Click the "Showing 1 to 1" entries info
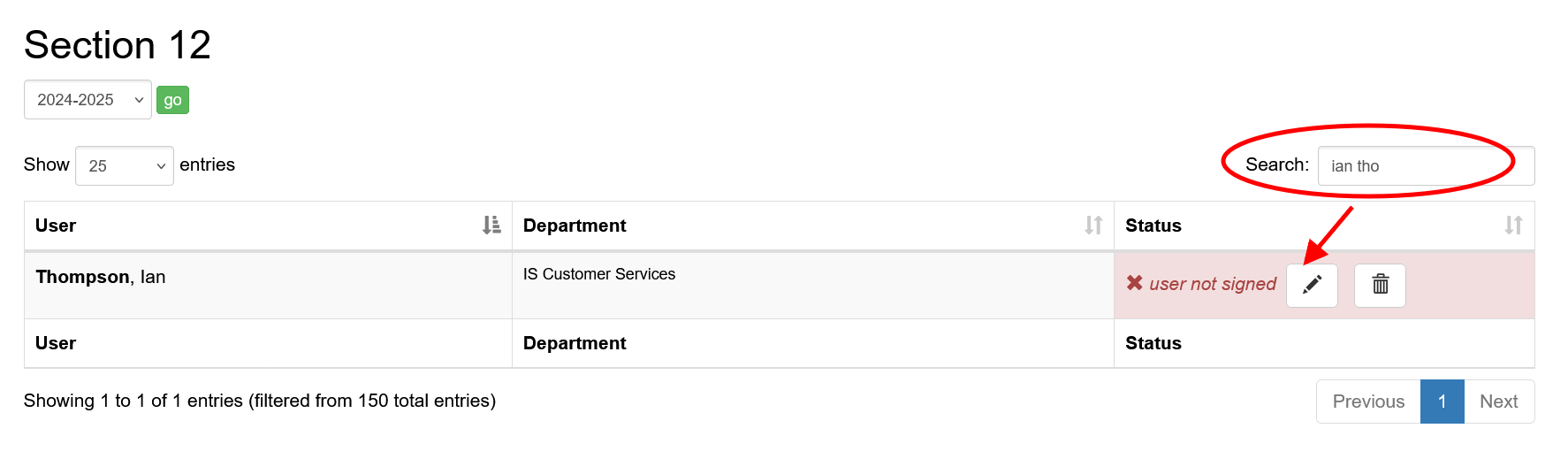 (259, 401)
